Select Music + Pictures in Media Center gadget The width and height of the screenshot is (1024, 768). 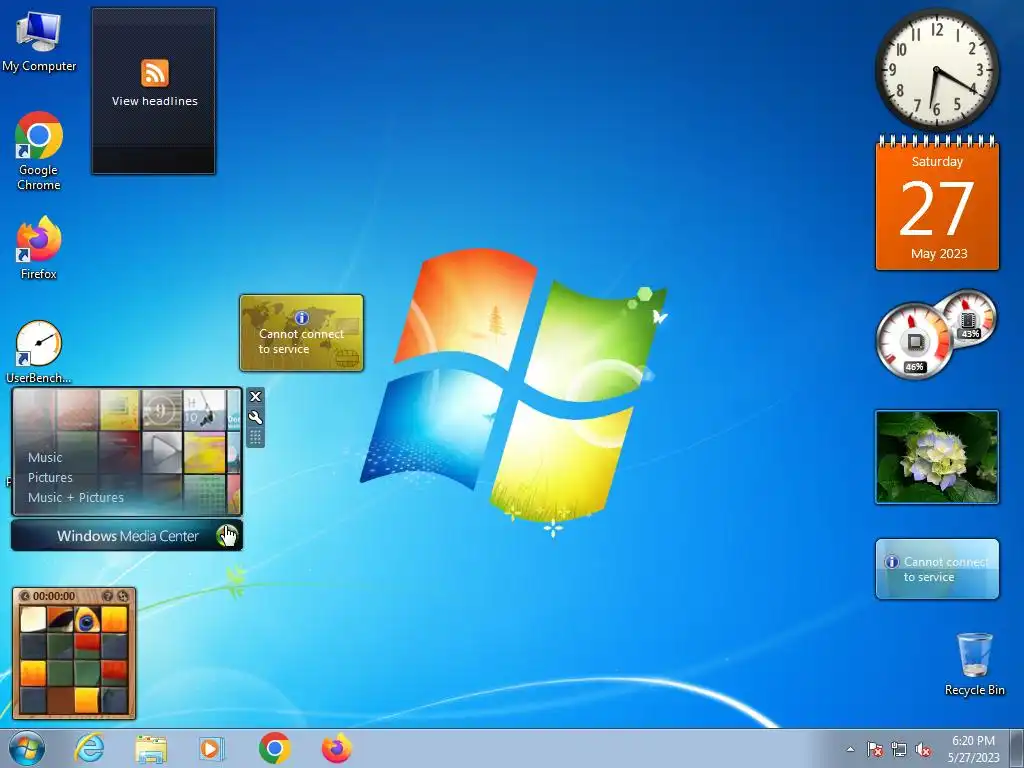click(x=76, y=498)
